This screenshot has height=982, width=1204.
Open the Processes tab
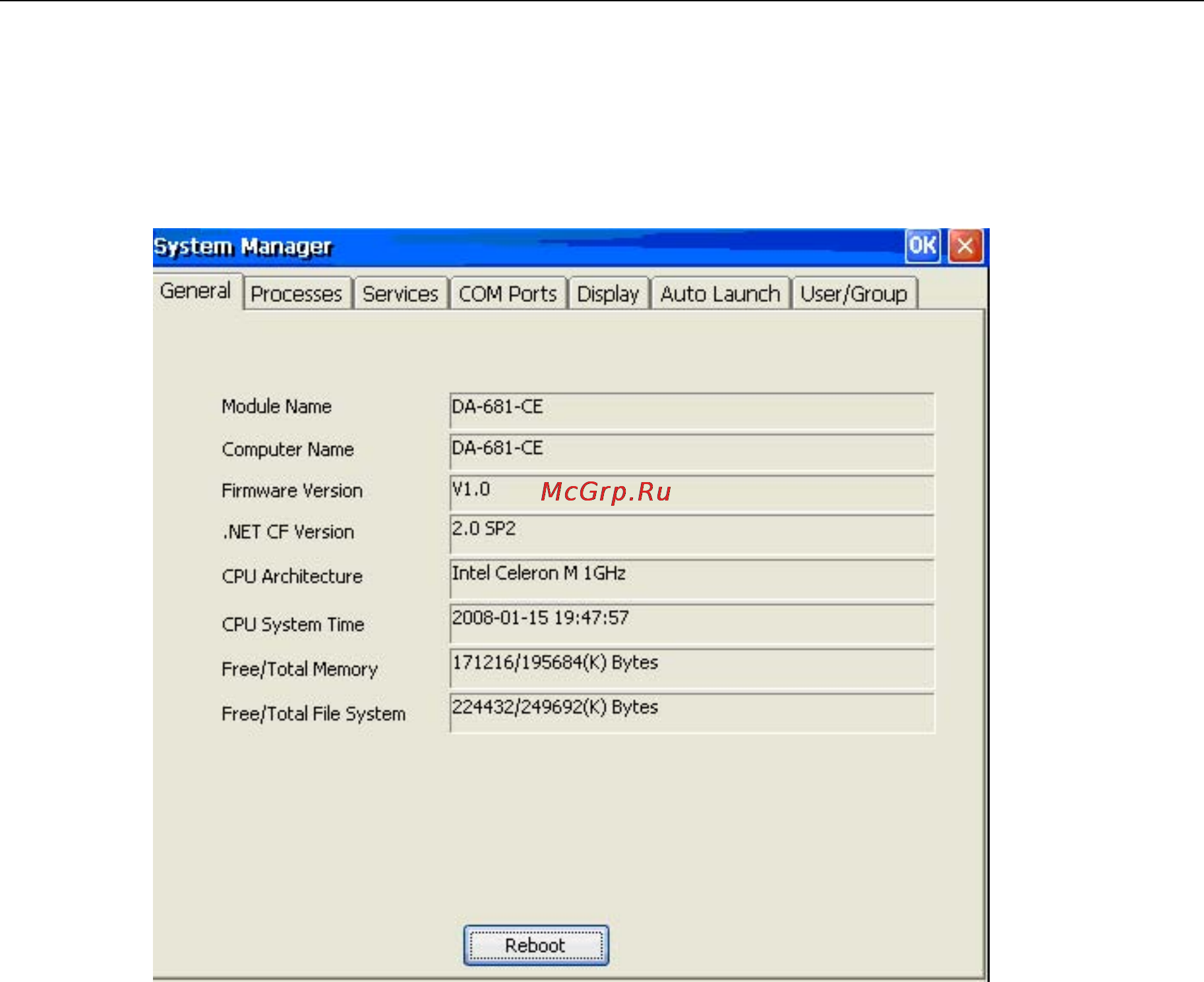[x=297, y=293]
